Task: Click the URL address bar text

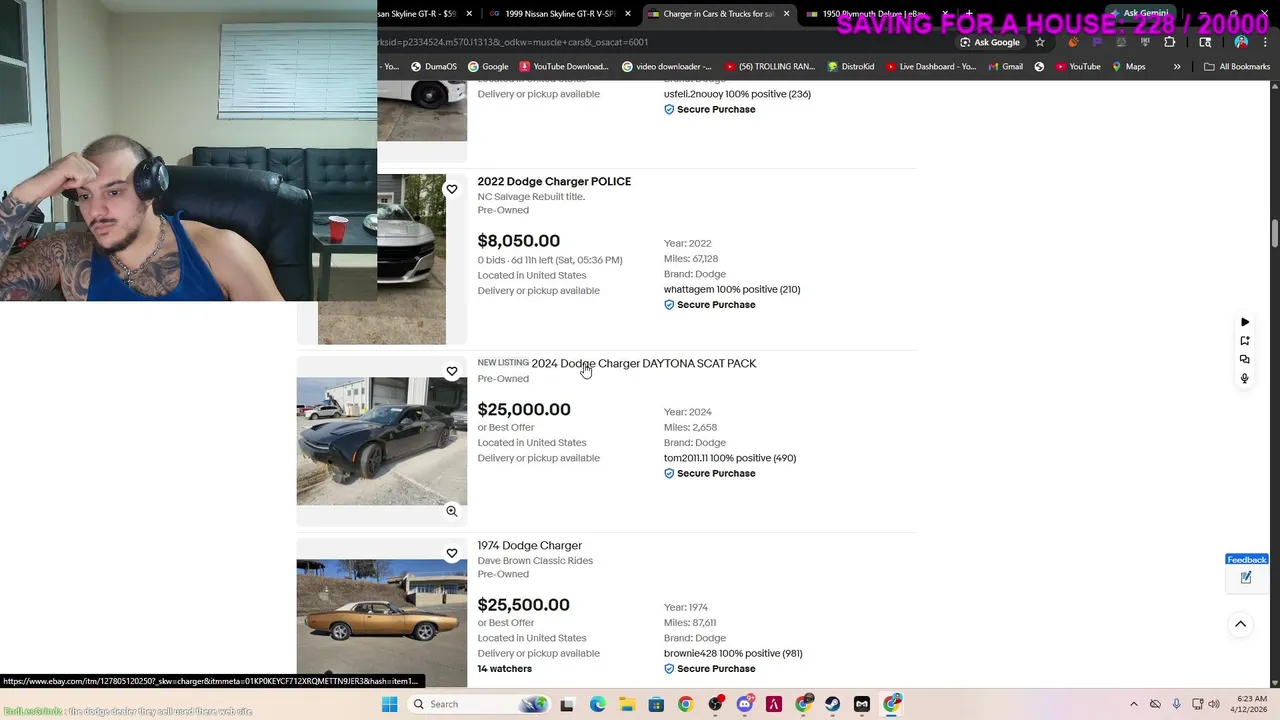Action: pyautogui.click(x=513, y=42)
